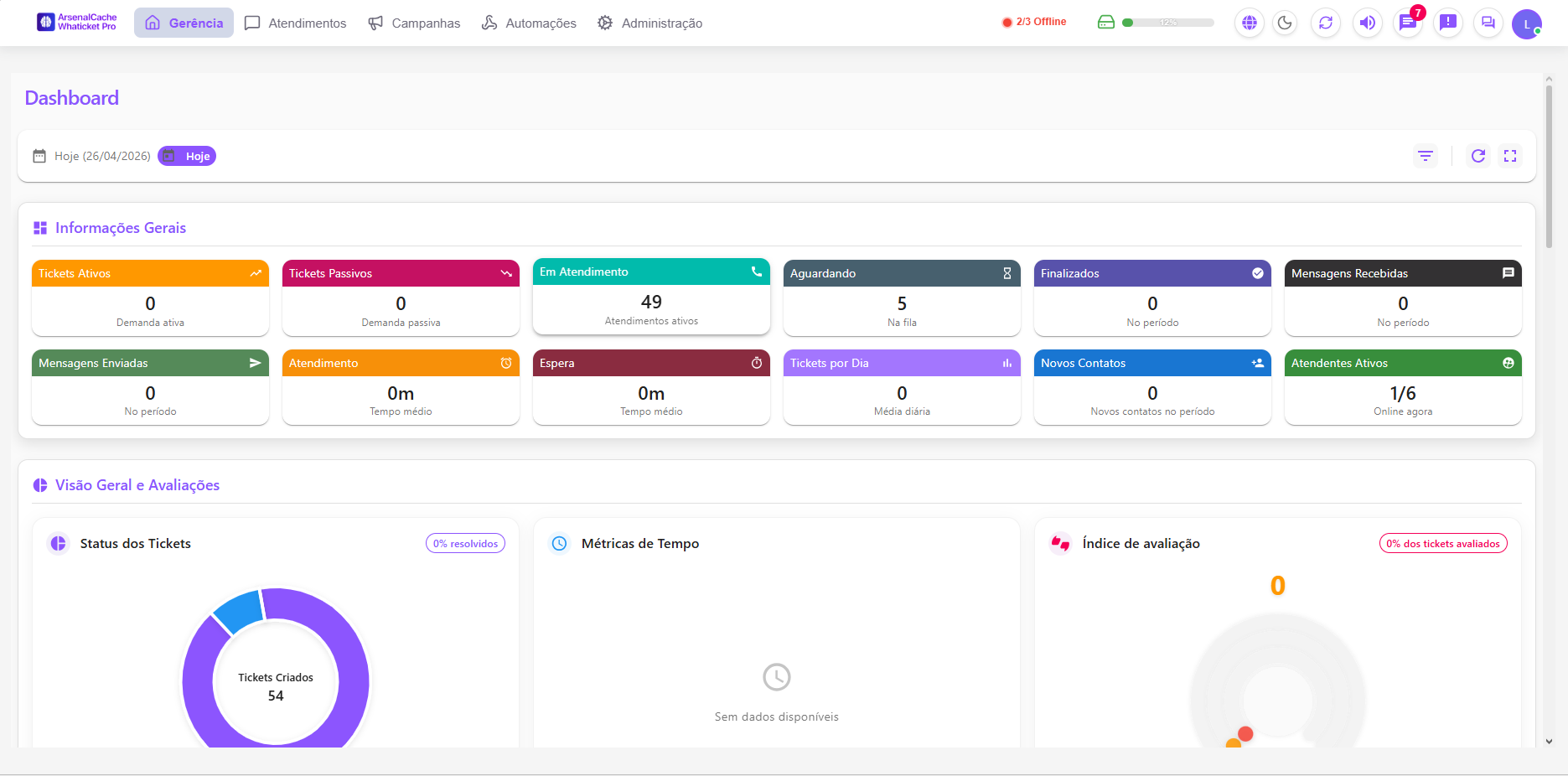The image size is (1568, 776).
Task: Click the sync/refresh icon in the header
Action: pos(1326,23)
